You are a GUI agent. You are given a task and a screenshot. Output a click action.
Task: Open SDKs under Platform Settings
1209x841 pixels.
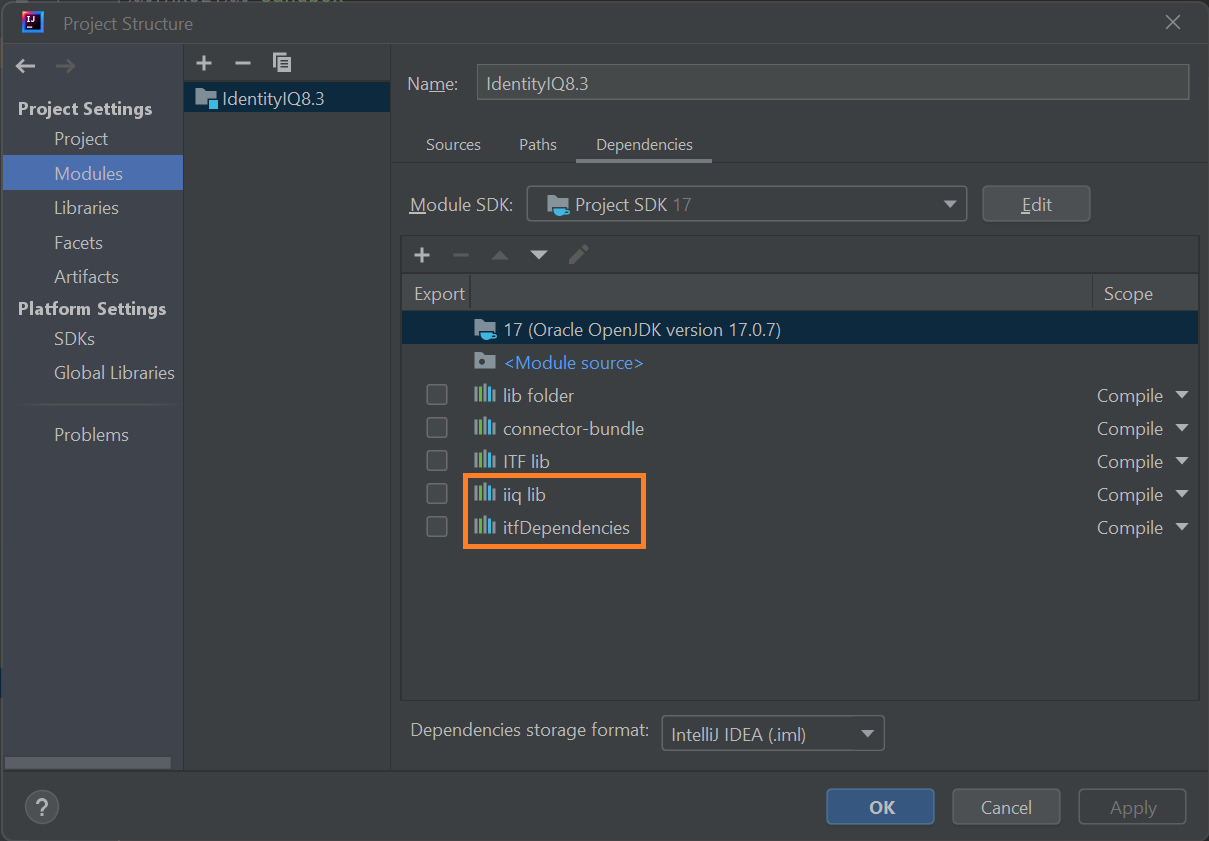74,338
